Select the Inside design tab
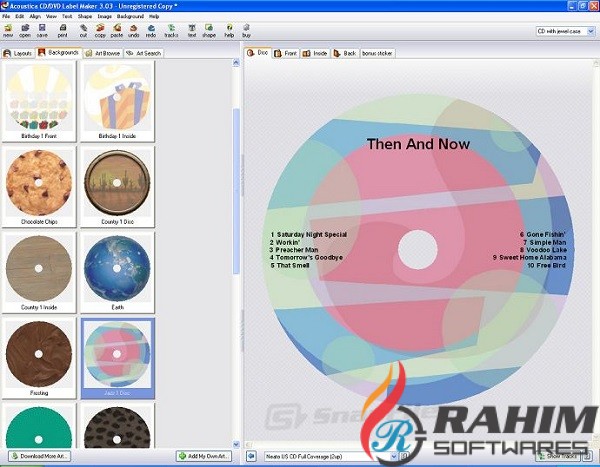 (x=315, y=53)
